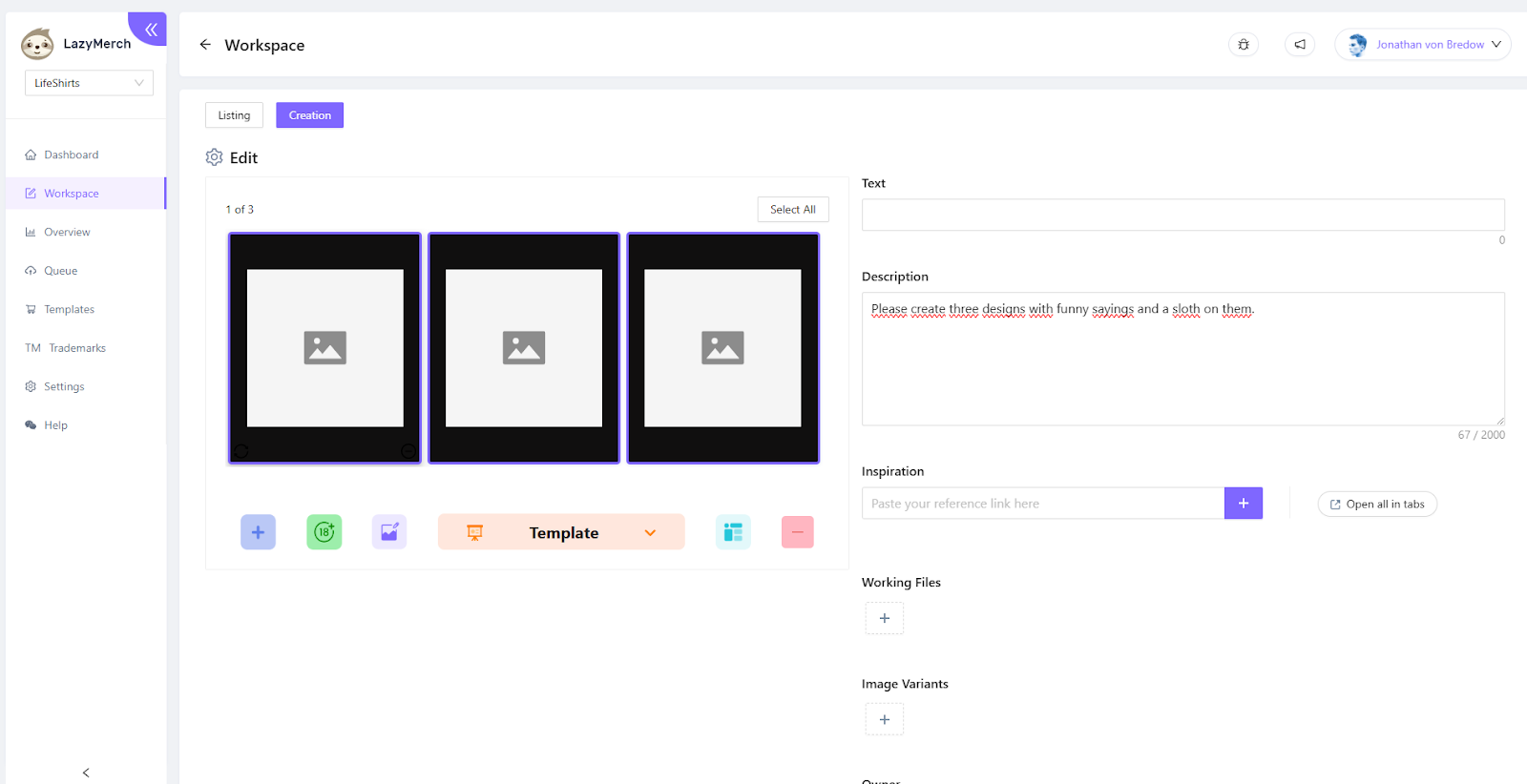This screenshot has height=784, width=1527.
Task: Click the refresh icon on first thumbnail
Action: click(241, 451)
